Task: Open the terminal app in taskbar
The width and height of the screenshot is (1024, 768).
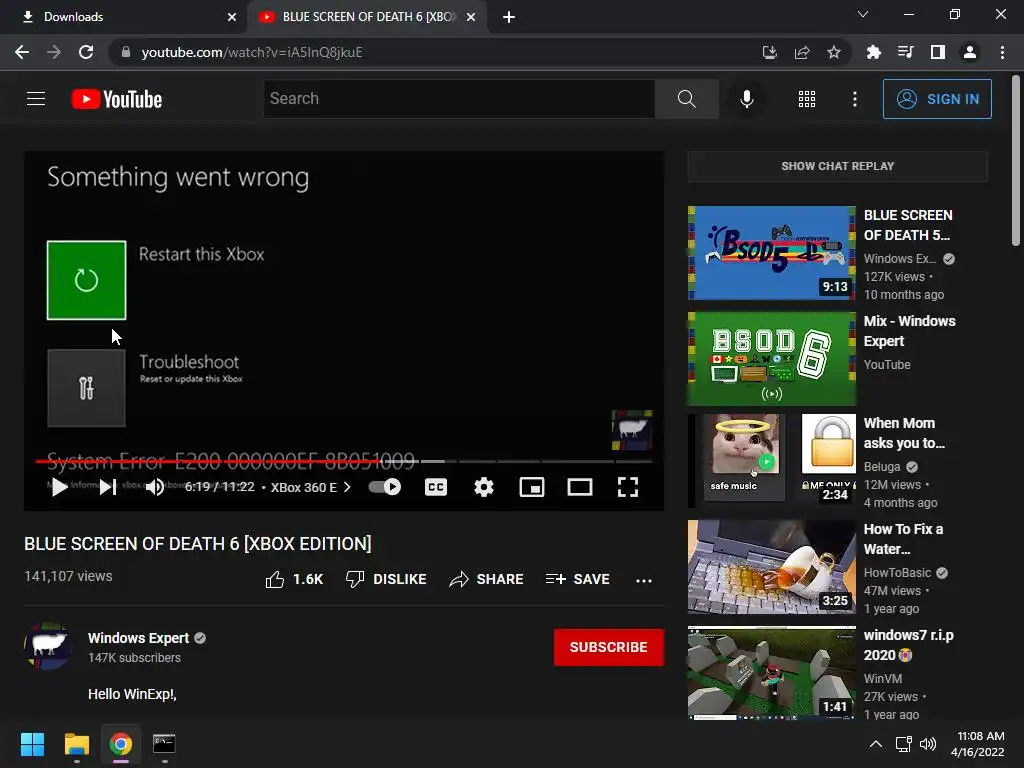Action: [164, 744]
